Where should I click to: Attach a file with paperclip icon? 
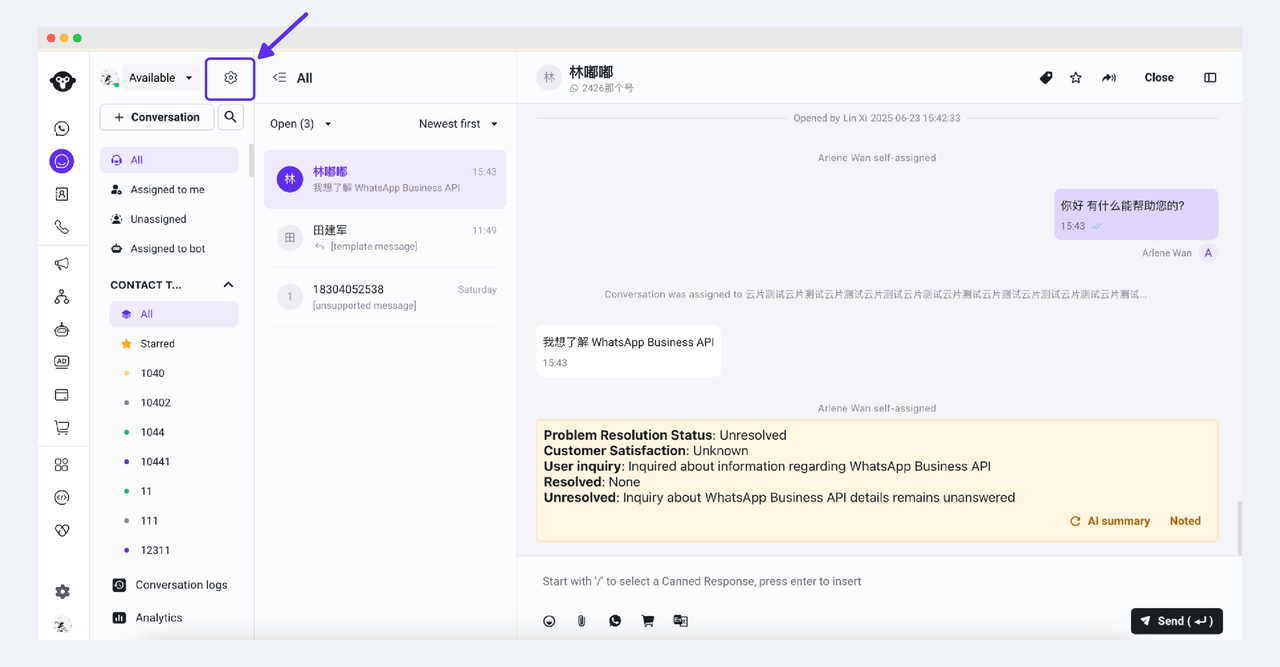581,621
